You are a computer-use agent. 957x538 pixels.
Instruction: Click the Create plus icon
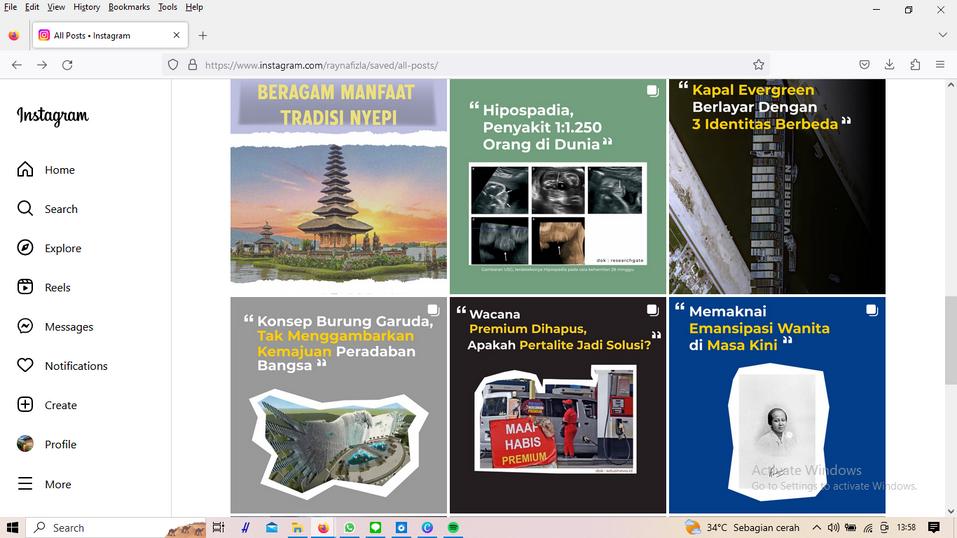(25, 404)
